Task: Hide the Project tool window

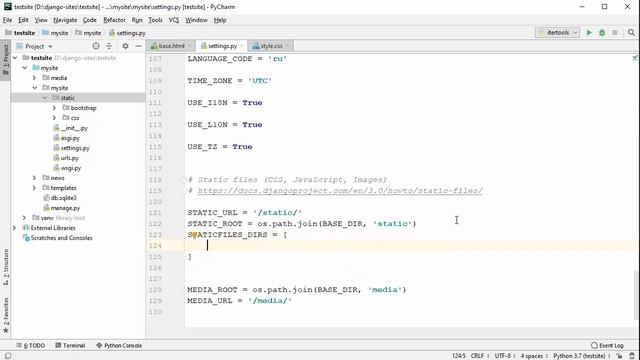Action: 138,46
